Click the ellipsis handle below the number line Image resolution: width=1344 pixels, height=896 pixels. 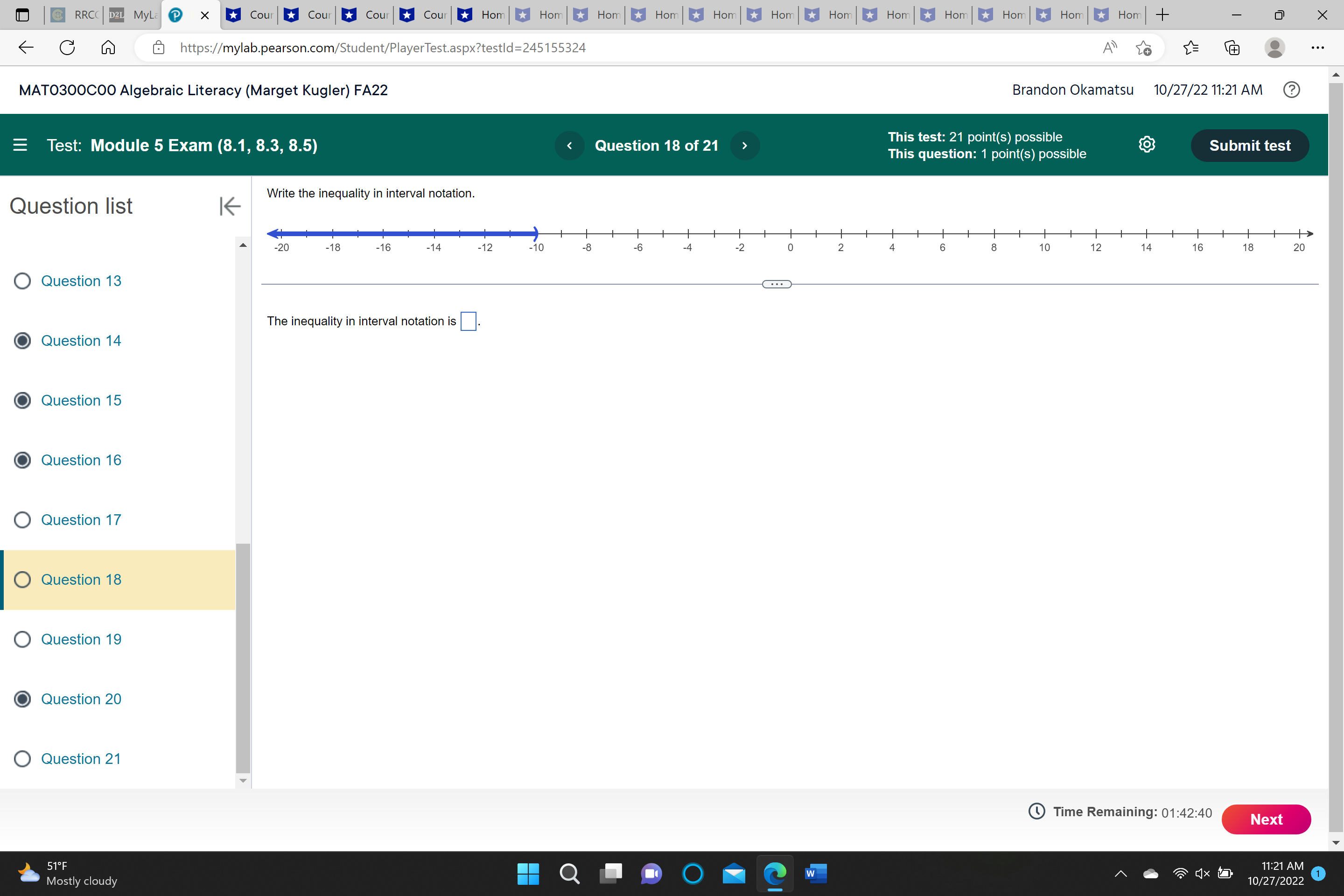click(x=776, y=283)
